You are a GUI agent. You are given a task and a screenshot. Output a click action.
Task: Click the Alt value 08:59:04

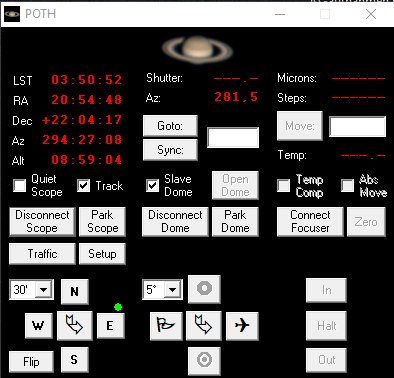coord(87,160)
